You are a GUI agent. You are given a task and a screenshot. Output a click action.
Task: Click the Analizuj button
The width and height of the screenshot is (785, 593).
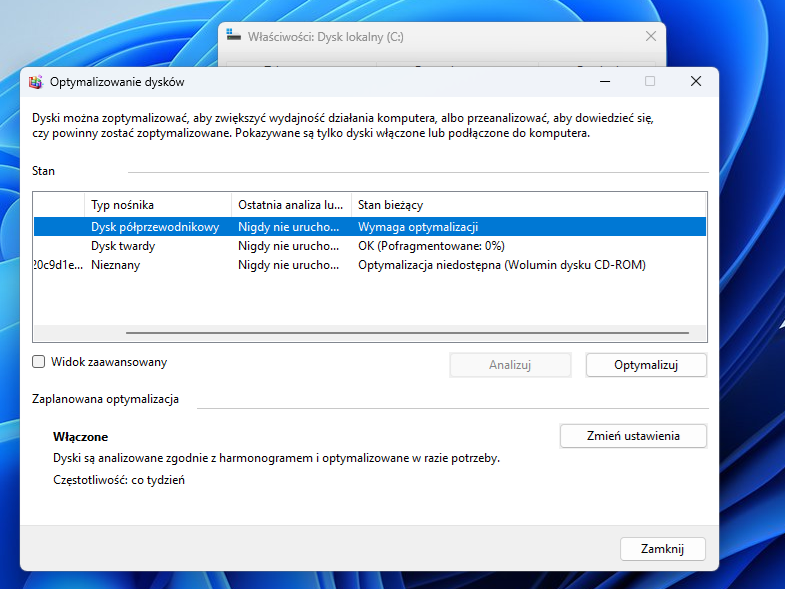pos(510,365)
